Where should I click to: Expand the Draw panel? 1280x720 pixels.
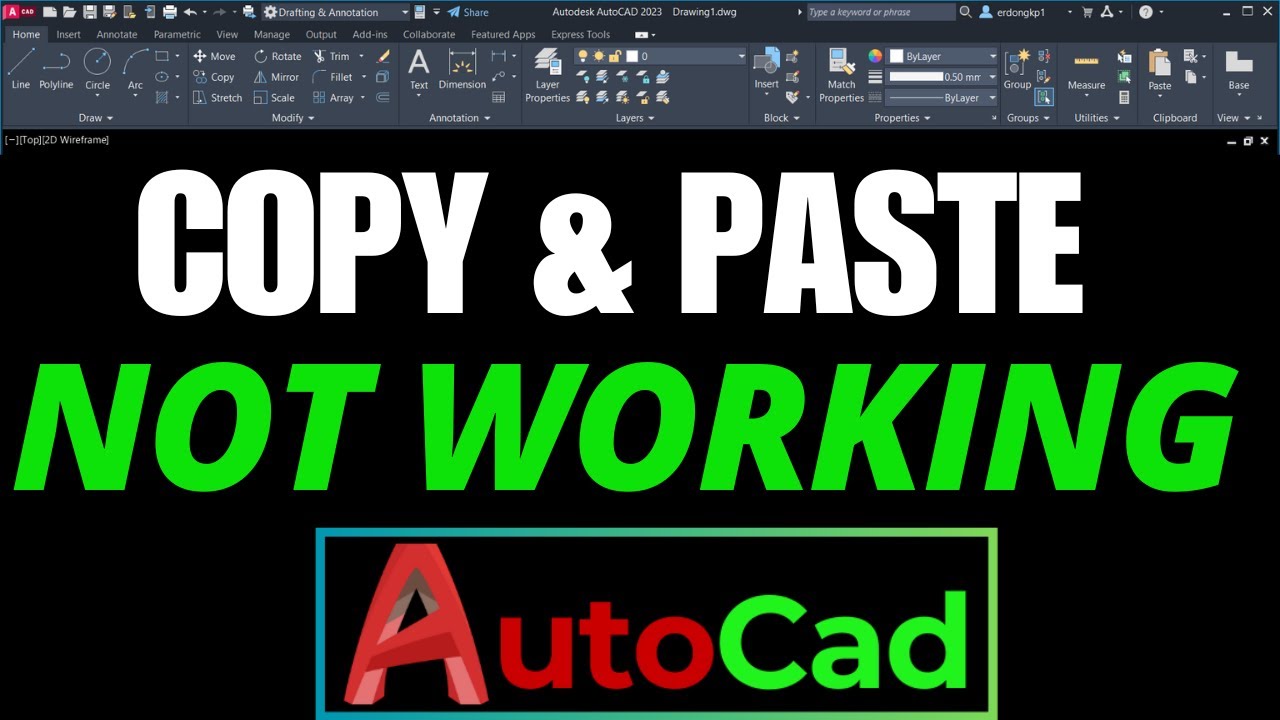coord(96,118)
